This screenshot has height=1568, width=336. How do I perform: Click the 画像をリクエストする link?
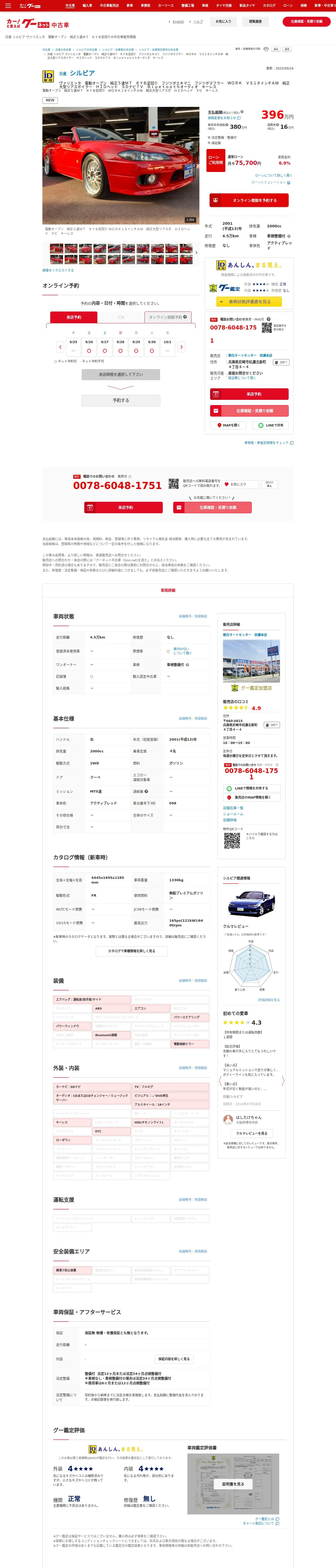[x=58, y=270]
